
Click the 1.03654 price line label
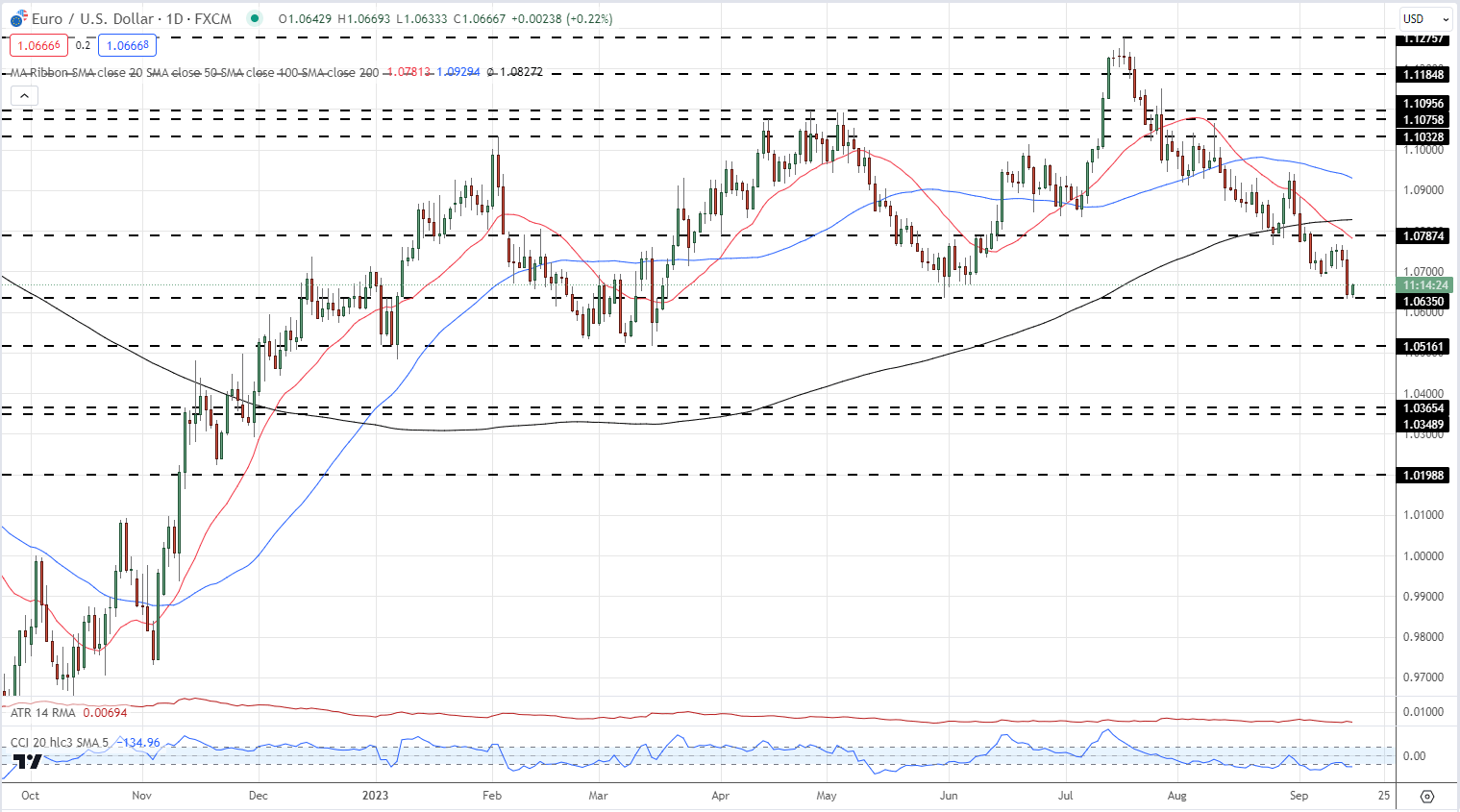point(1423,408)
